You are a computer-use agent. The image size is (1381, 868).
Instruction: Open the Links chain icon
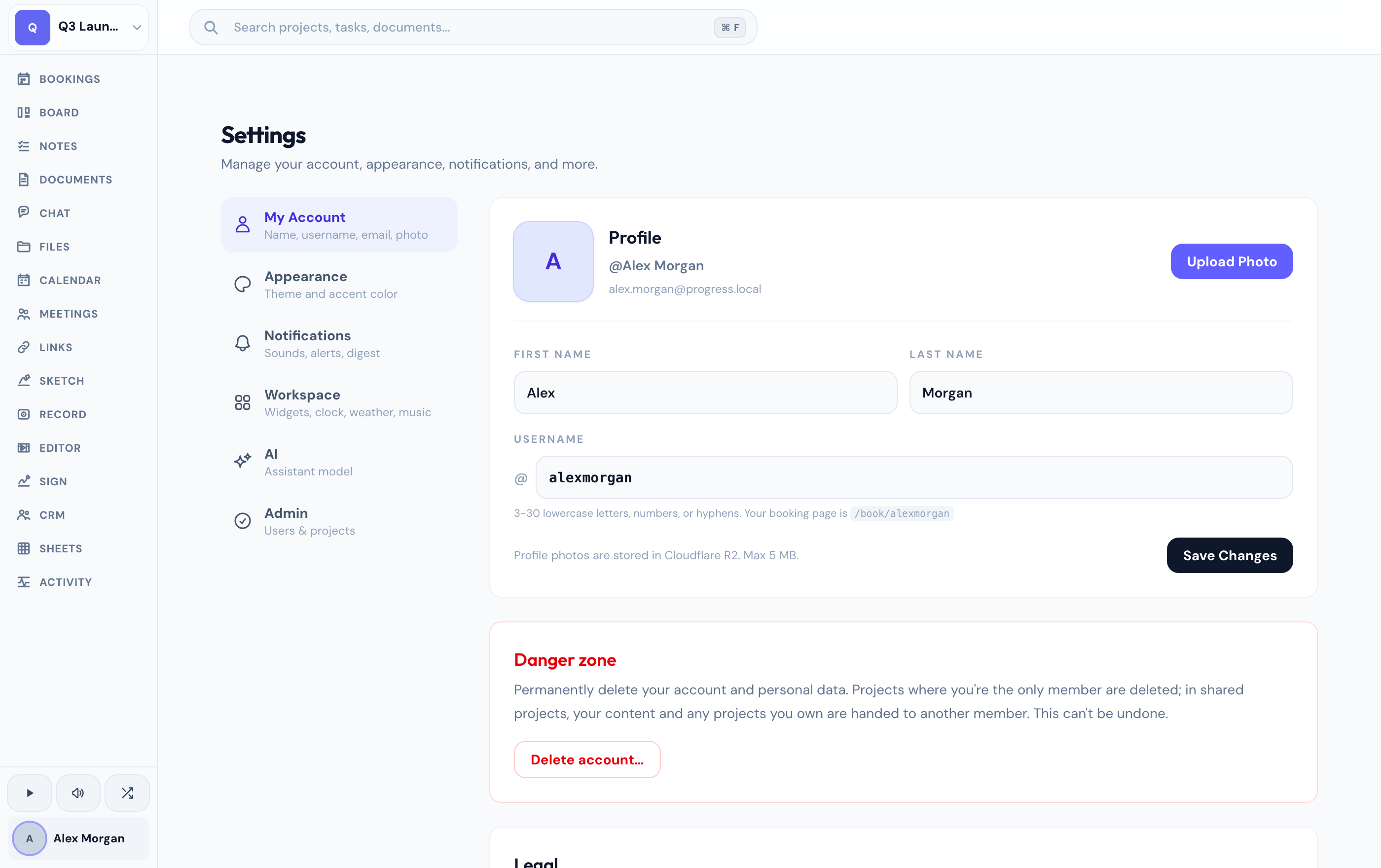coord(24,347)
